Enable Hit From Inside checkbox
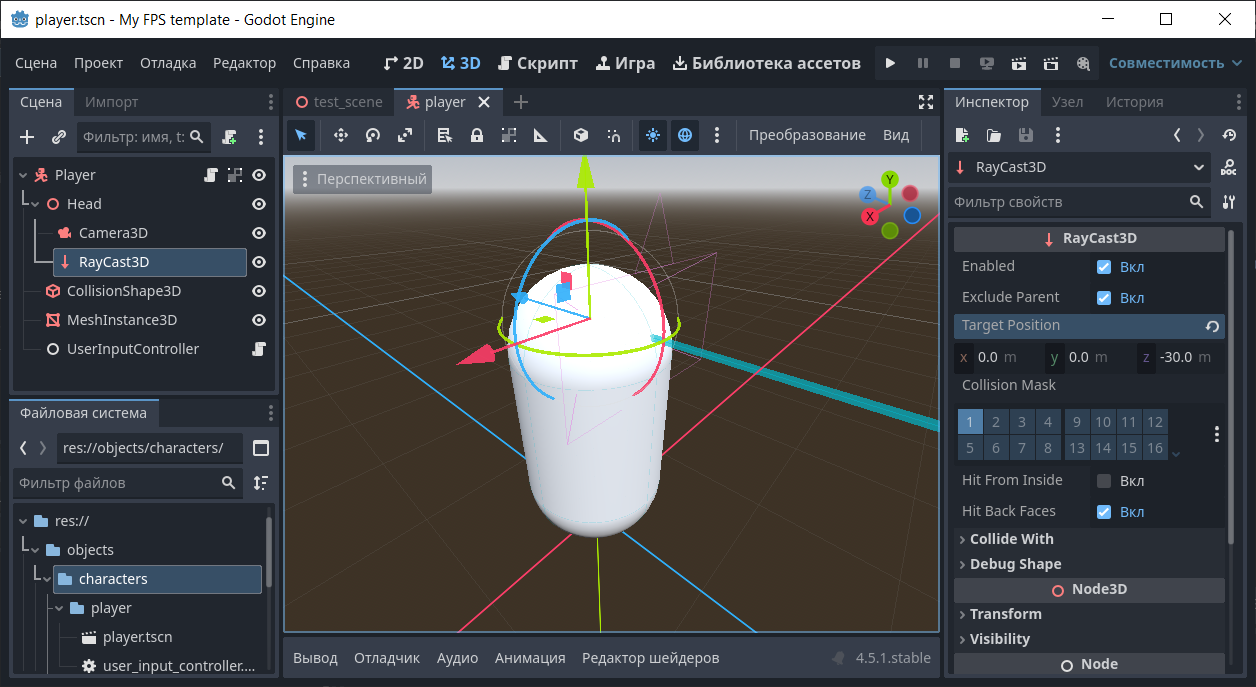 tap(1104, 481)
